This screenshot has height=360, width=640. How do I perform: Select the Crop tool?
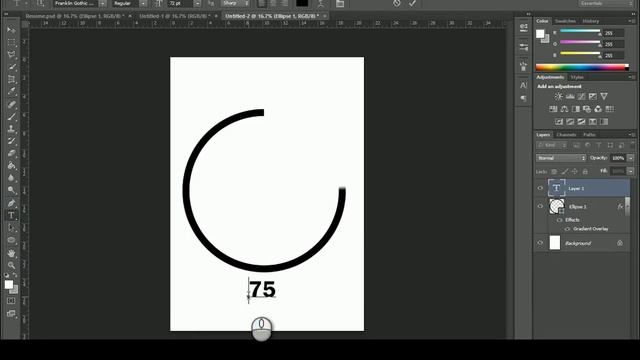pos(11,79)
